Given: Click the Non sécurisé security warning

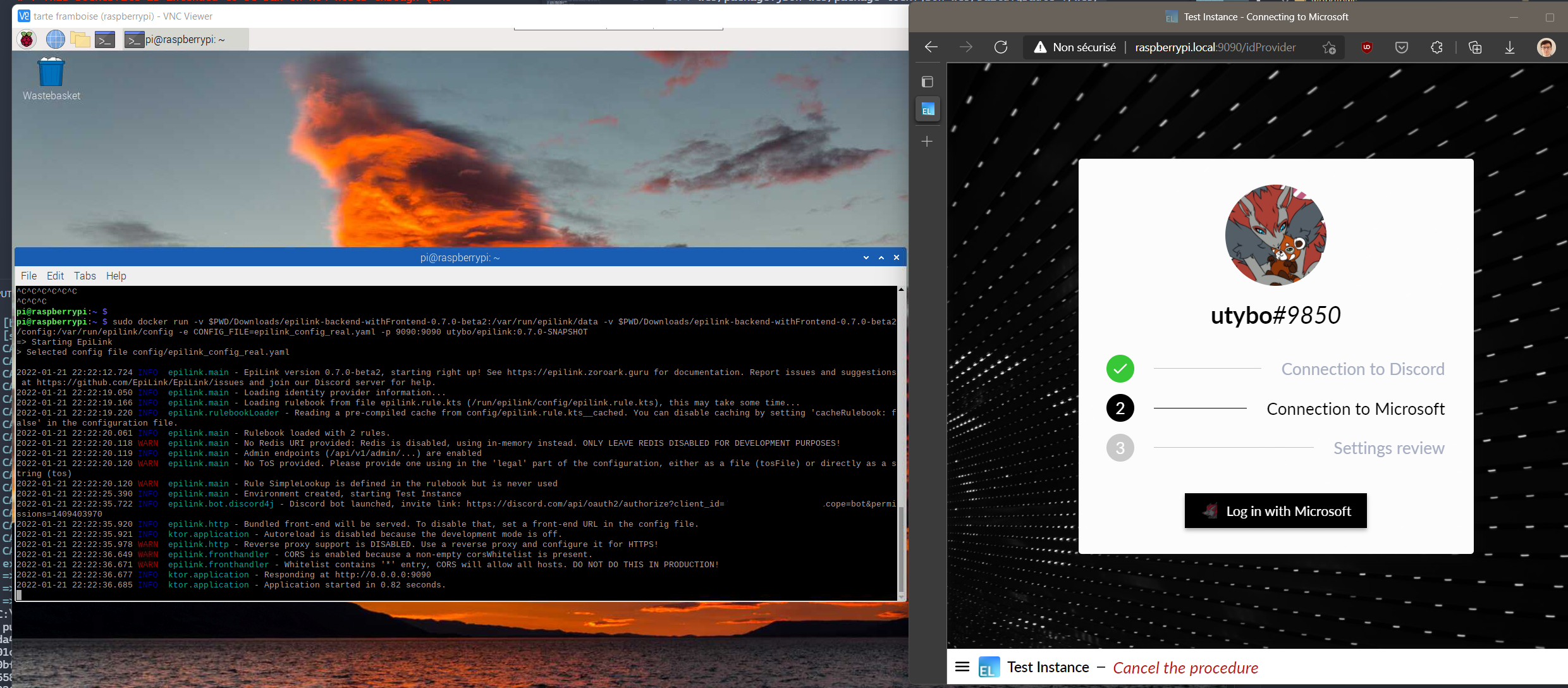Looking at the screenshot, I should 1075,47.
